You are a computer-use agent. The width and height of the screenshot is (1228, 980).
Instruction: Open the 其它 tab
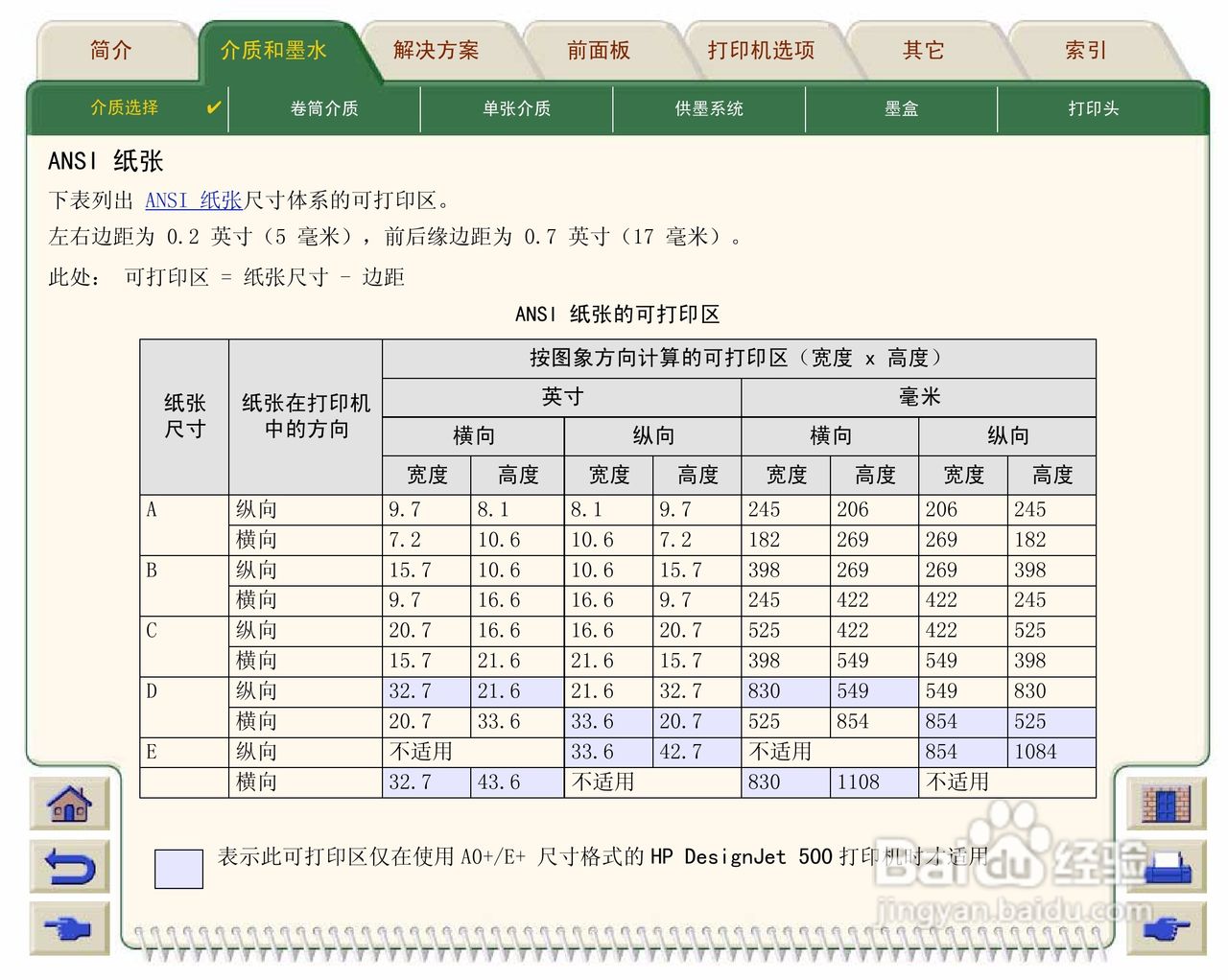pos(924,51)
